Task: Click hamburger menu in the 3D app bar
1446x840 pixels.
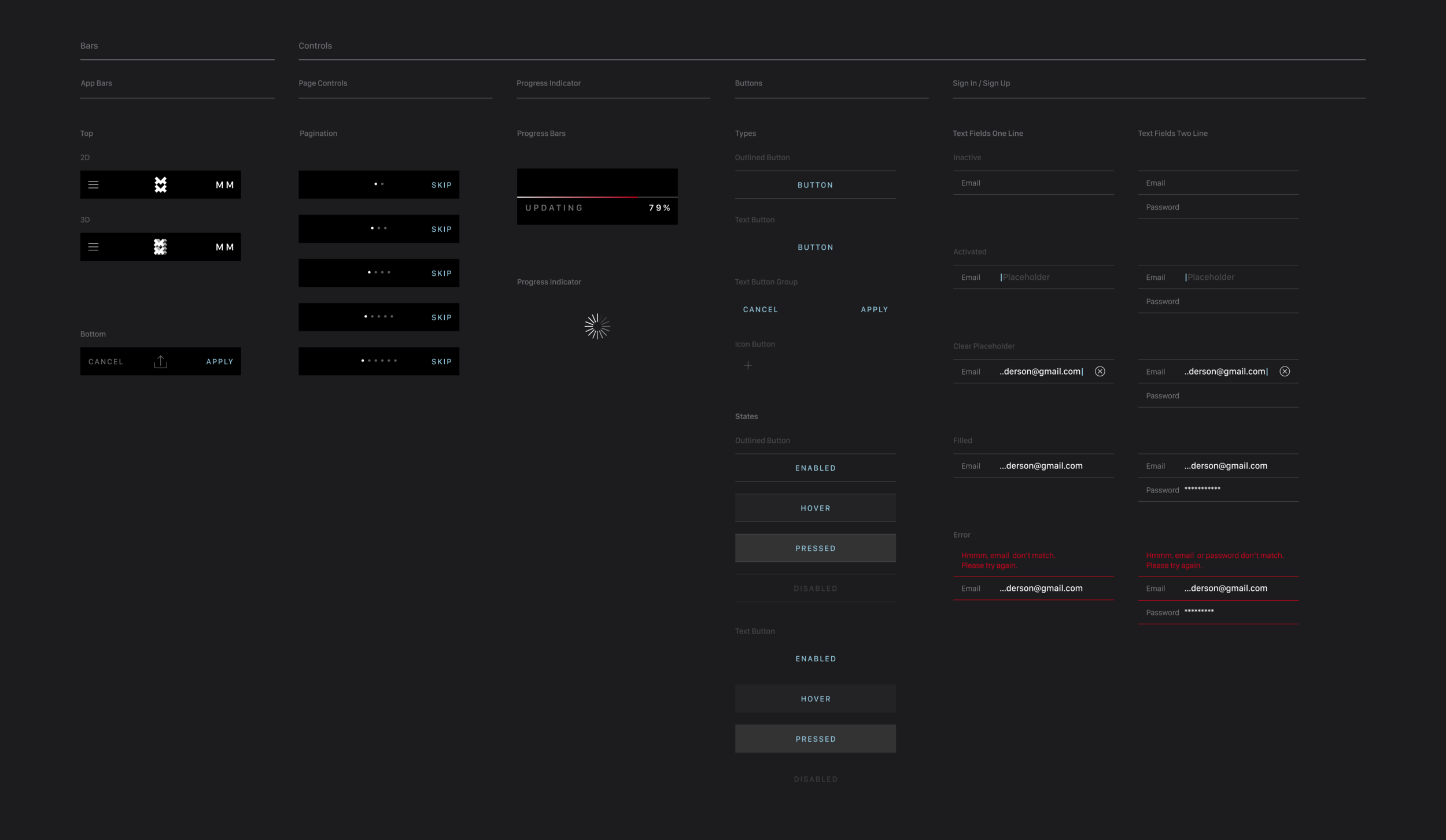Action: click(93, 247)
